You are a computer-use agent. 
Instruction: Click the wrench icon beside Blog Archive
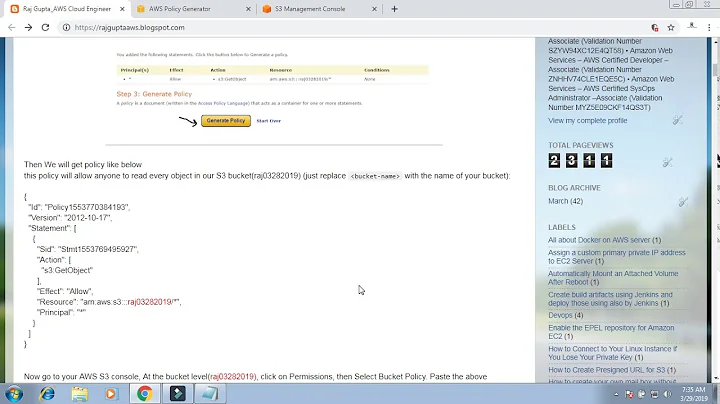click(683, 202)
